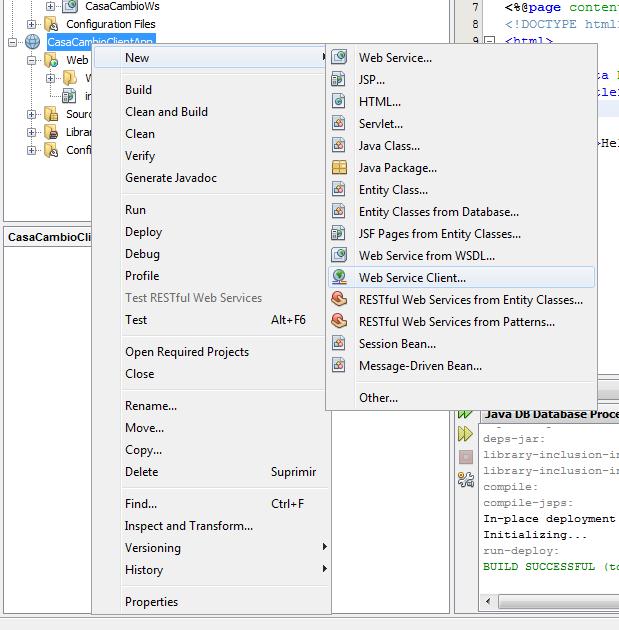The image size is (619, 630).
Task: Click the output settings wrench icon
Action: click(x=466, y=479)
